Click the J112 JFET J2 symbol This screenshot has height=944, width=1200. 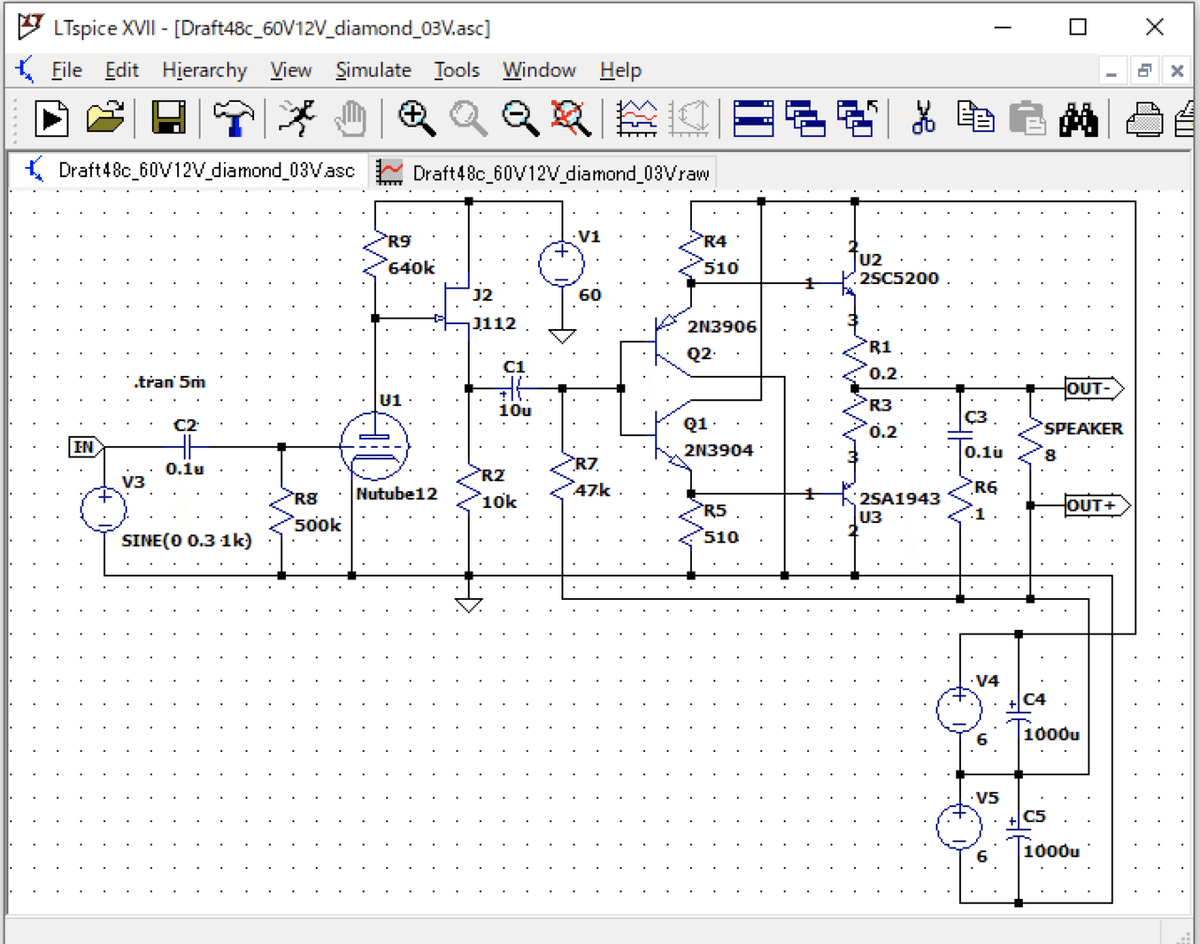click(456, 308)
